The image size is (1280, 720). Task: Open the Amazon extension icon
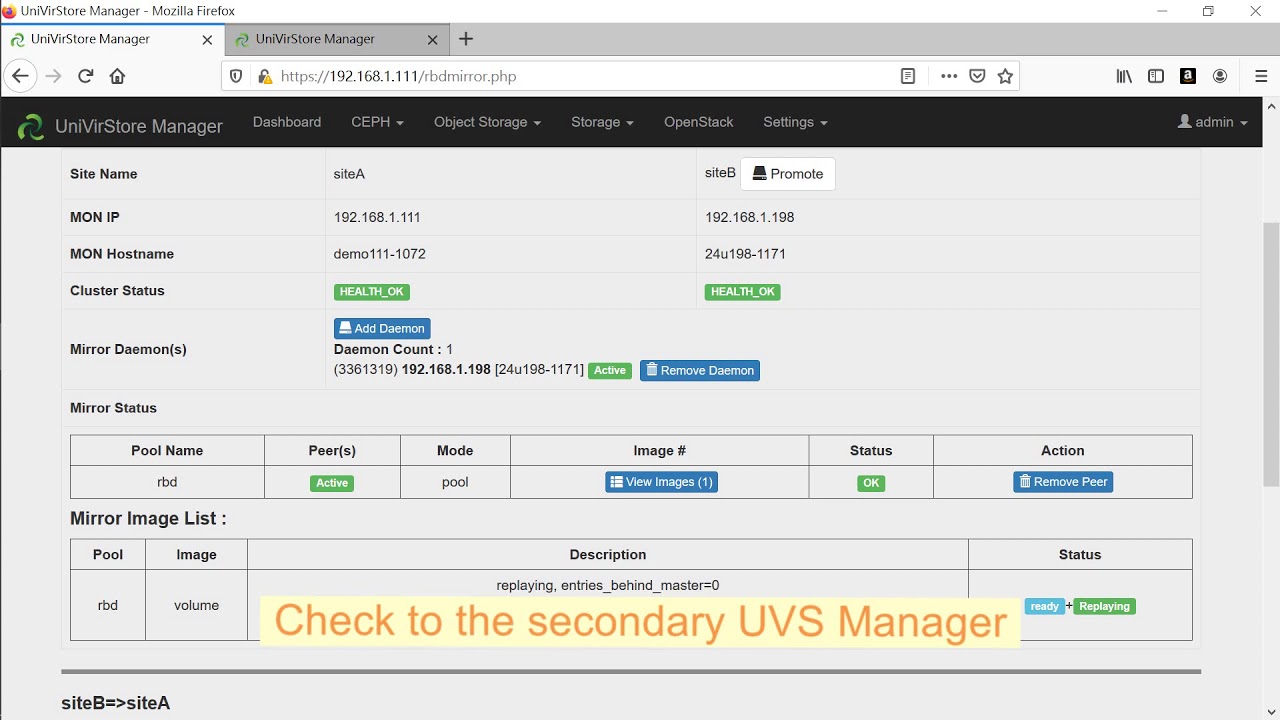pyautogui.click(x=1188, y=76)
